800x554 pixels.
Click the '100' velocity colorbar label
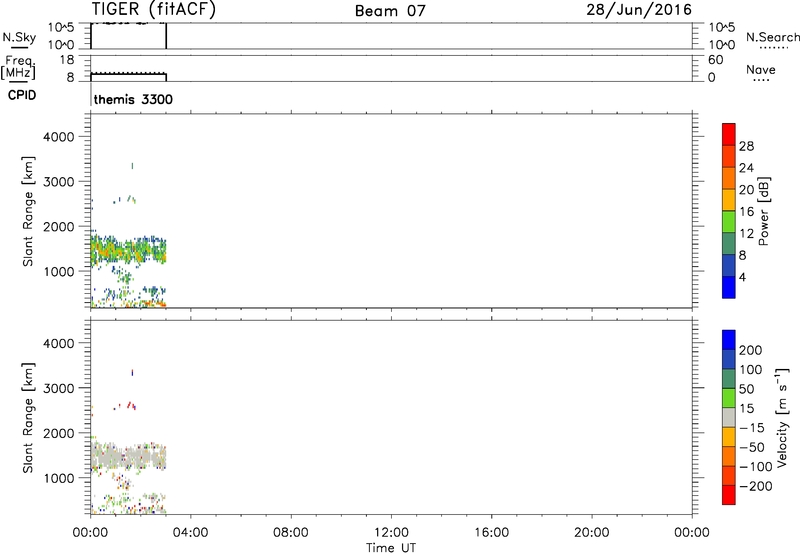[x=751, y=370]
